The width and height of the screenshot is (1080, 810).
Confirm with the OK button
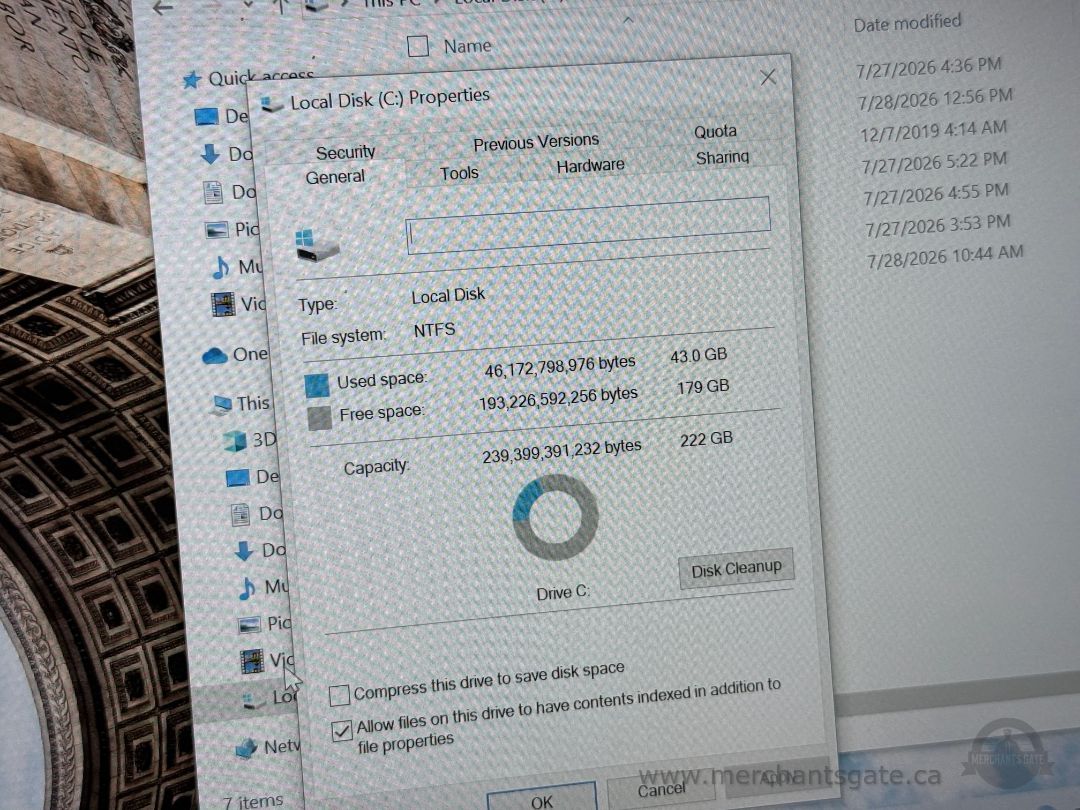tap(541, 799)
